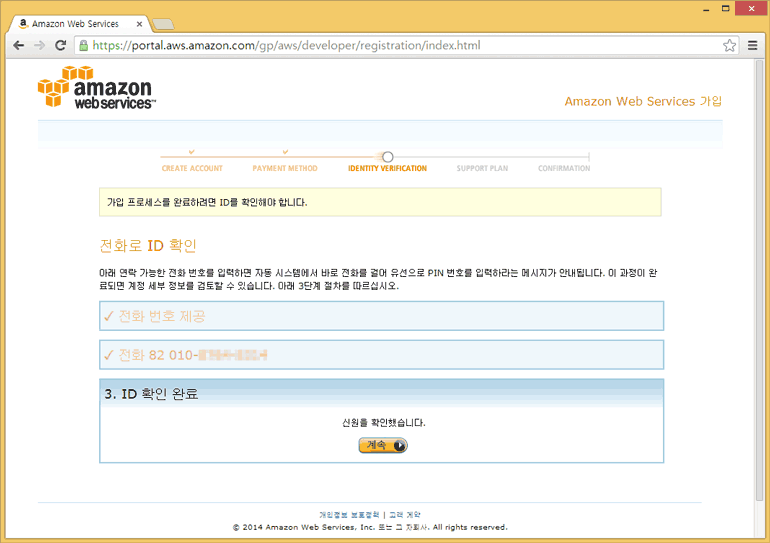Click the IDENTITY VERIFICATION step circle marker
Viewport: 770px width, 543px height.
[x=388, y=156]
